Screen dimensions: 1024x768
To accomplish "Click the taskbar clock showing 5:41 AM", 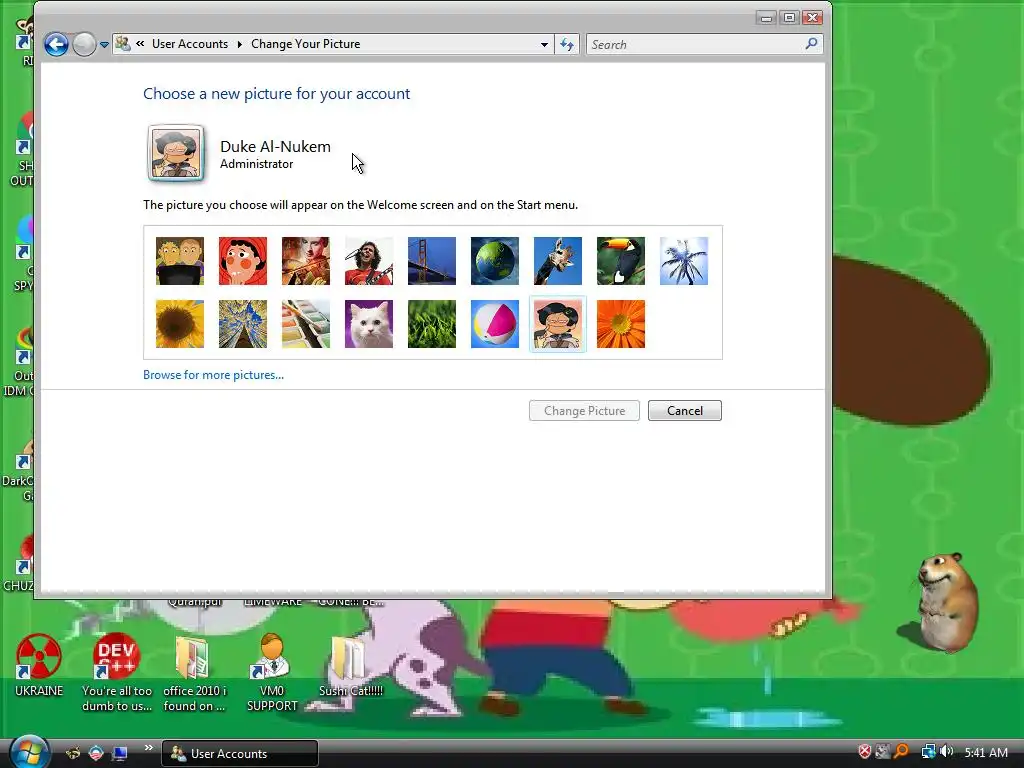I will [986, 752].
